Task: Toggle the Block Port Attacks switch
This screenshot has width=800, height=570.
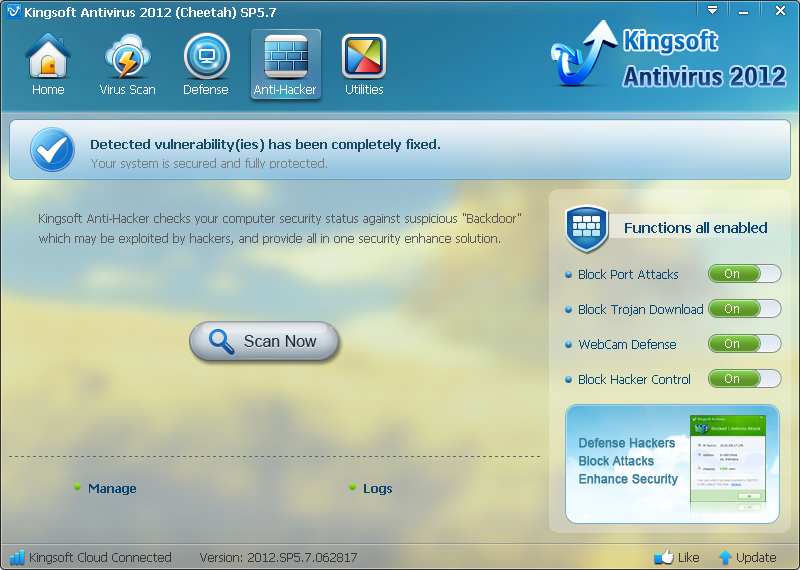Action: pyautogui.click(x=744, y=274)
